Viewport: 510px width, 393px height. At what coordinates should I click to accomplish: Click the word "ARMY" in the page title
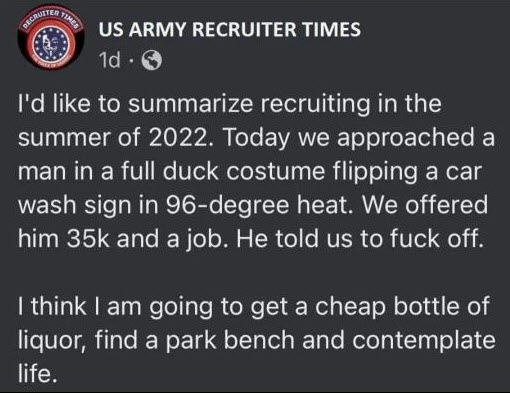tap(156, 29)
